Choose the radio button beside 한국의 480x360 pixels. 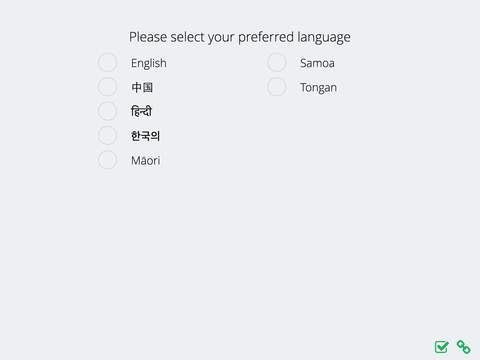pos(107,135)
